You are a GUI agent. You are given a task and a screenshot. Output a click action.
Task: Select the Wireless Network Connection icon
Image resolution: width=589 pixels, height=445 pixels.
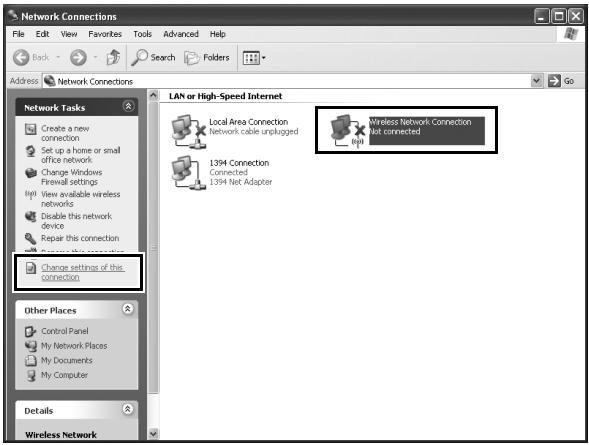tap(347, 131)
